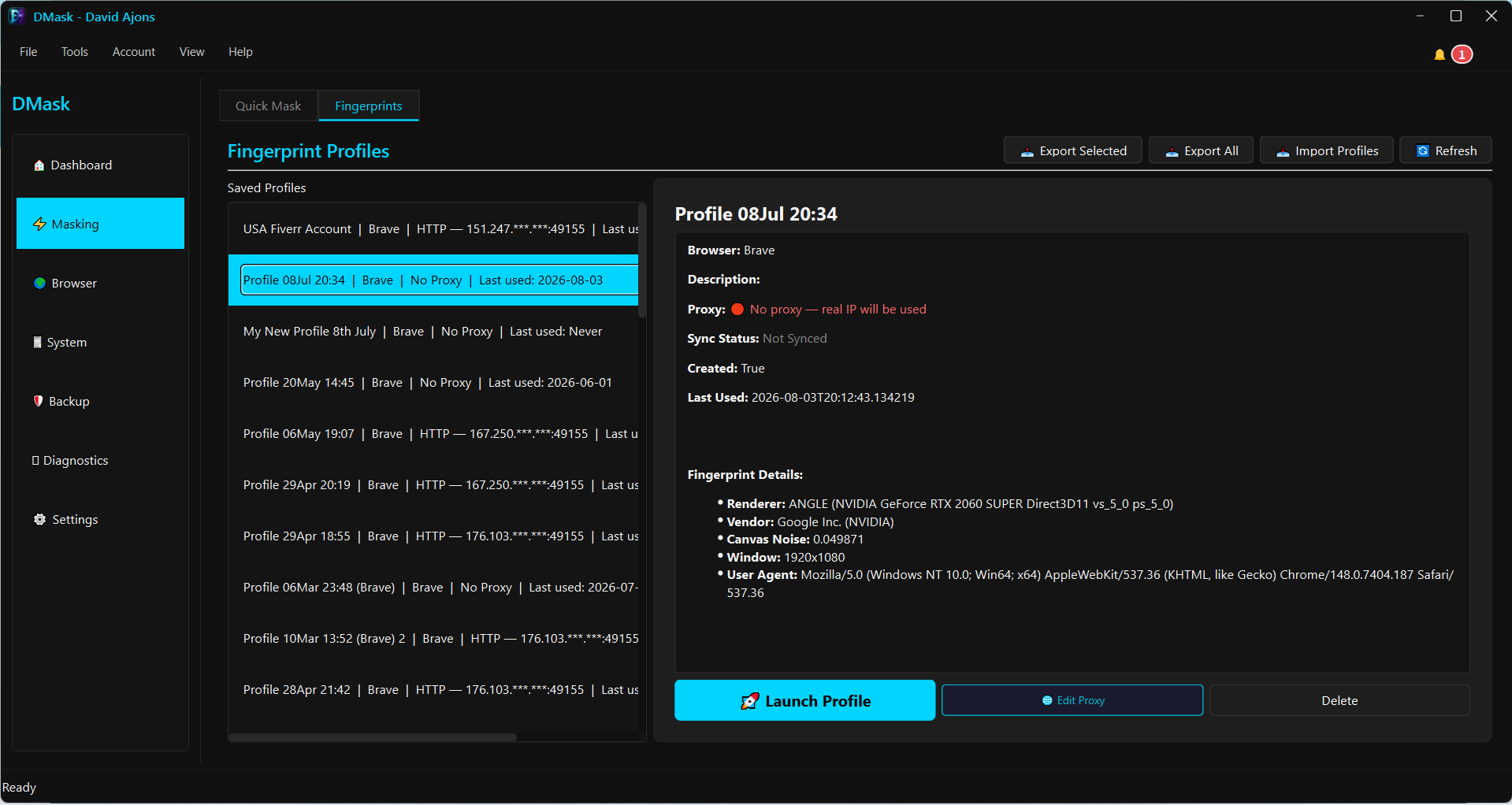
Task: Click the Export All button icon
Action: point(1172,152)
